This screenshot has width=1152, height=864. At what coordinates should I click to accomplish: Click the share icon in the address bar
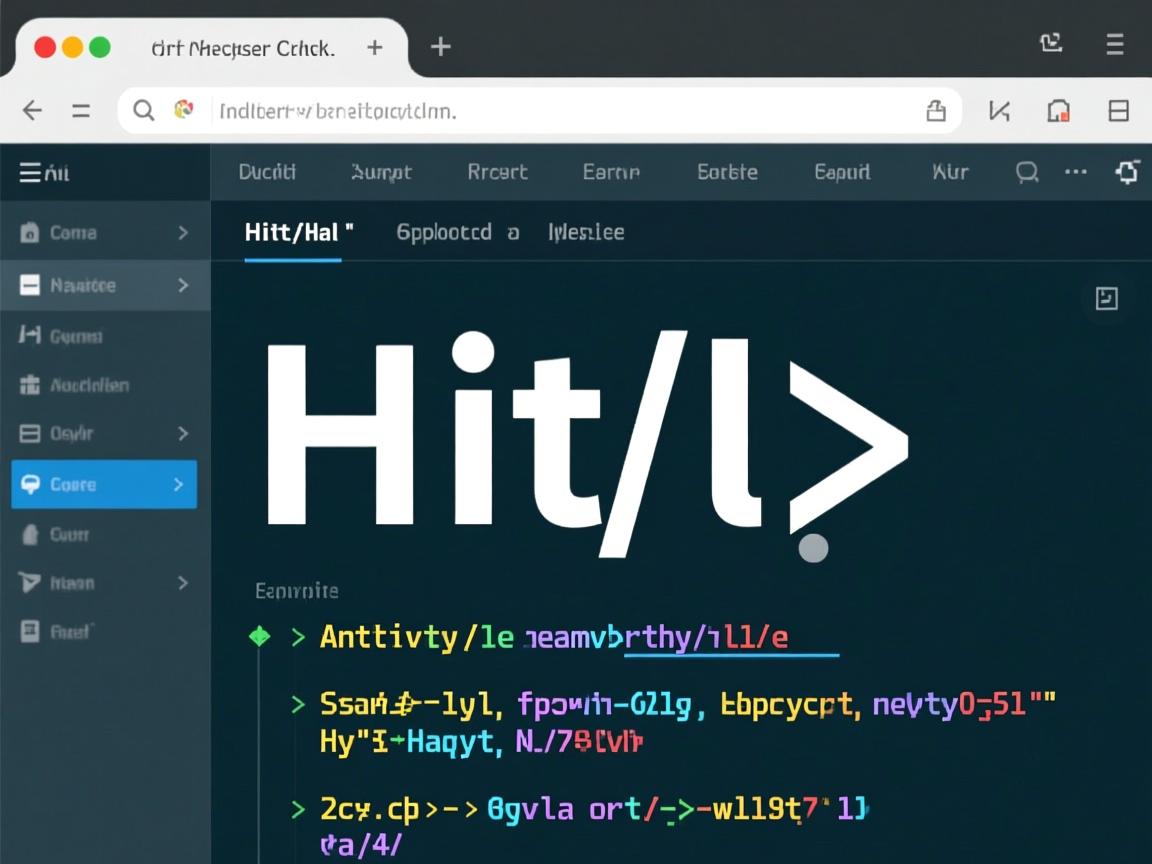coord(935,111)
